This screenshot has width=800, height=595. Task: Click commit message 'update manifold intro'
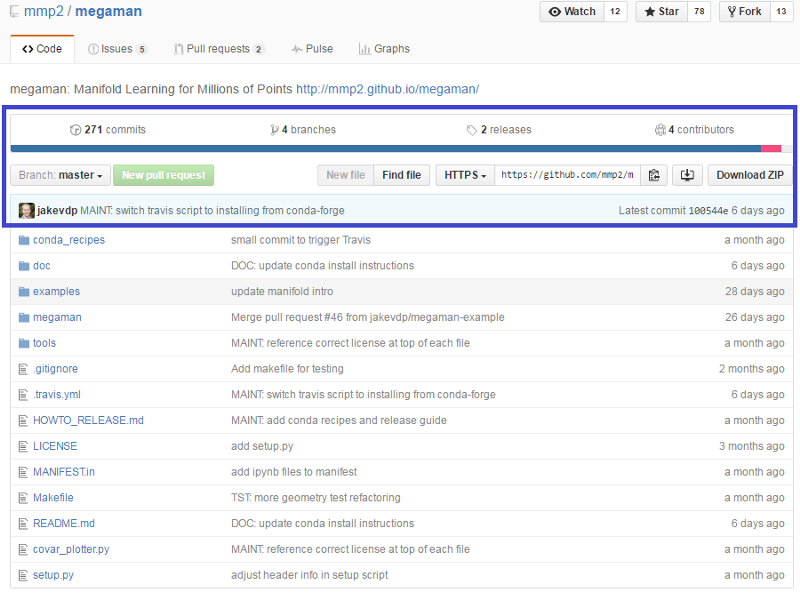282,291
